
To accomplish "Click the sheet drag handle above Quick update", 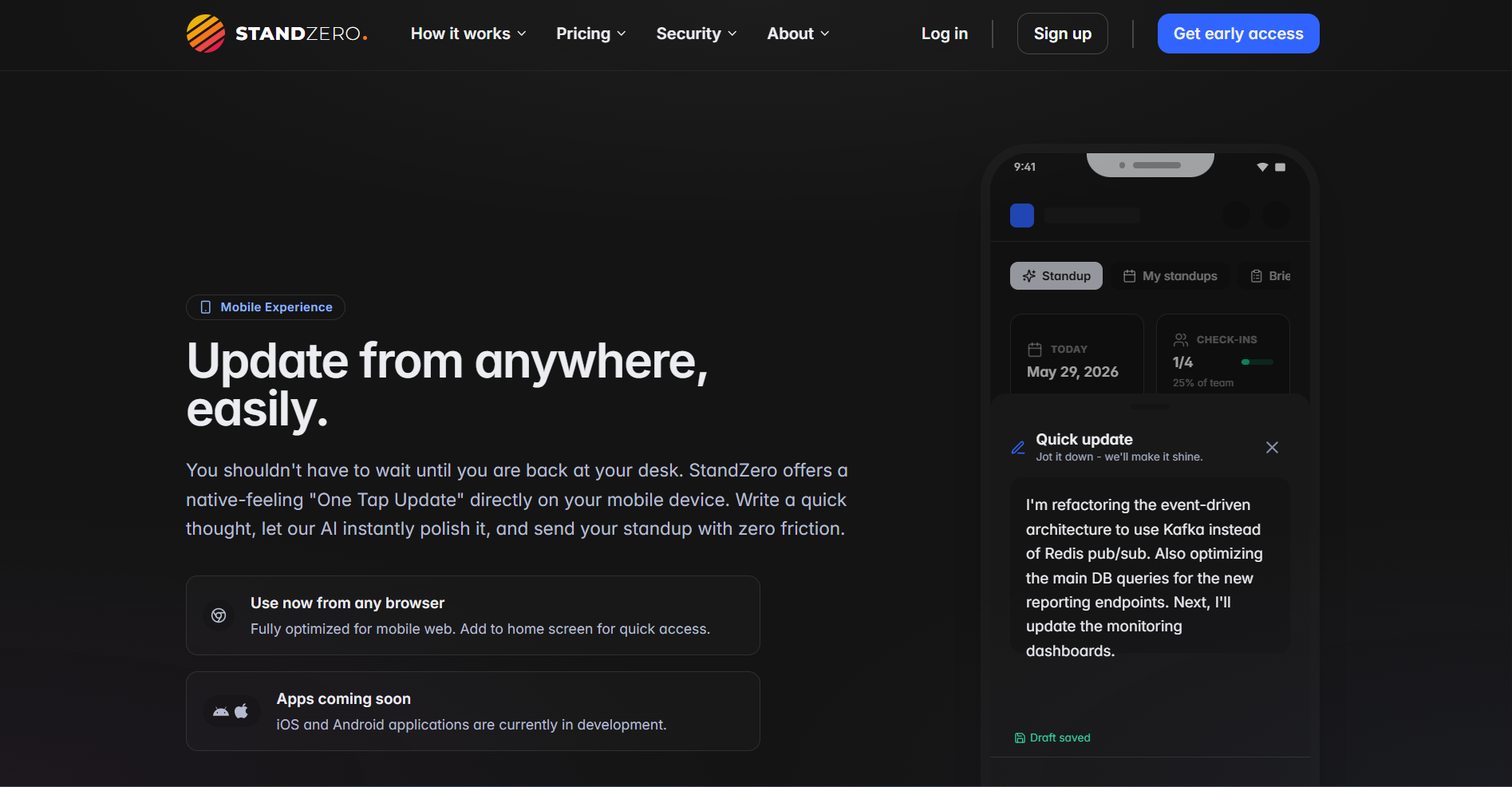I will [x=1150, y=407].
